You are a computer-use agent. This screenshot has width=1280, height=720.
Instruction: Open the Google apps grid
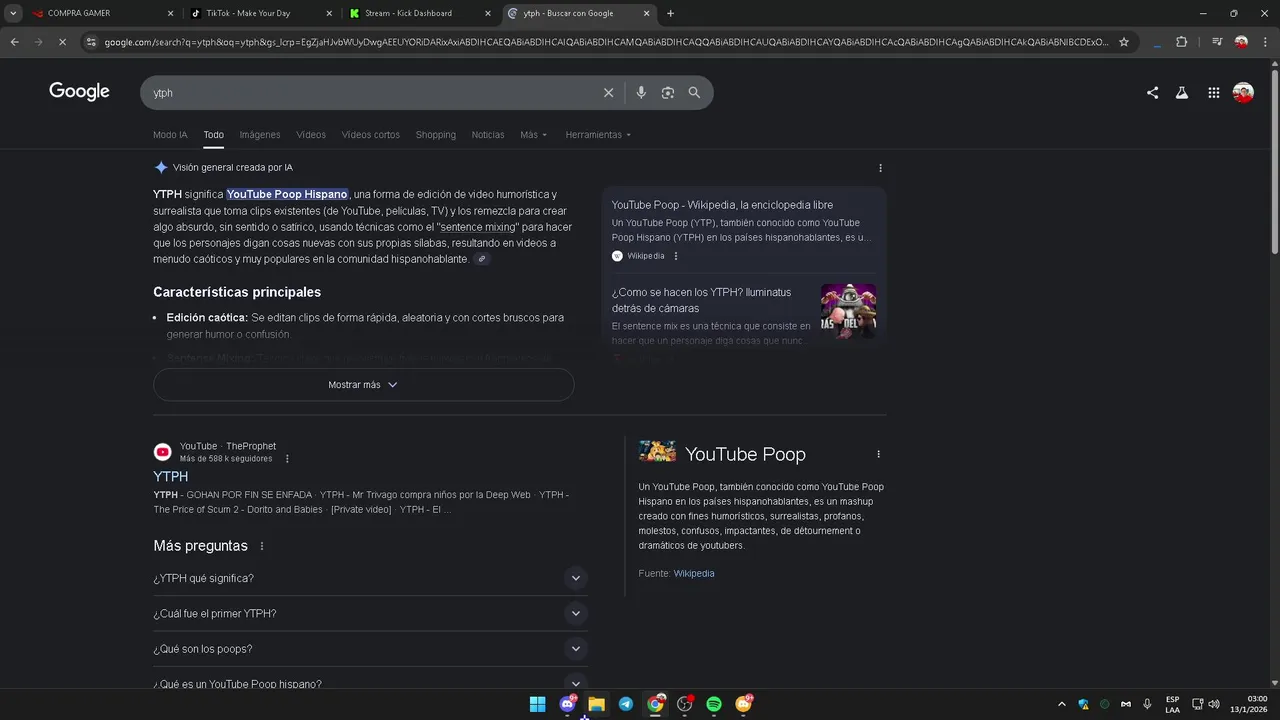1213,93
